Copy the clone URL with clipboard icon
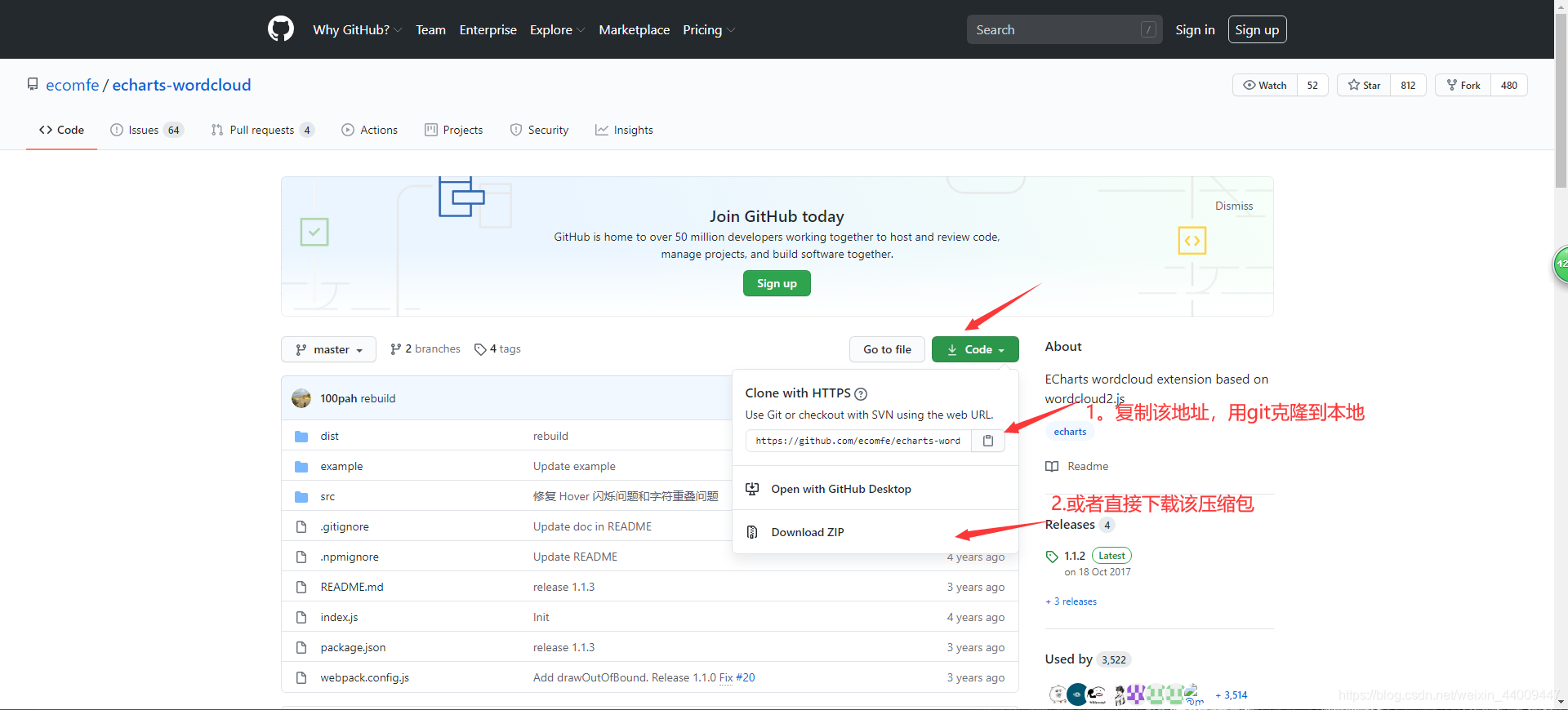1568x710 pixels. pyautogui.click(x=988, y=441)
